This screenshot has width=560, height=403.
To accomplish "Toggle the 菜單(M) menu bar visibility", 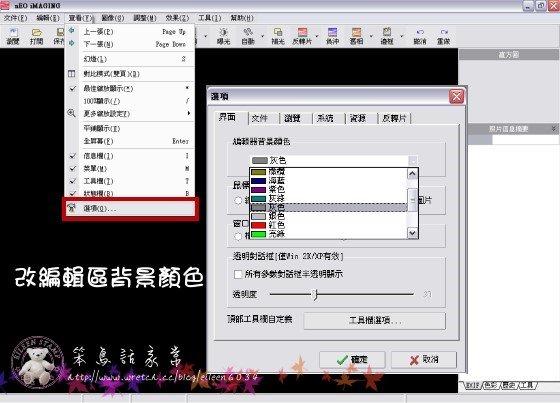I will click(x=130, y=168).
